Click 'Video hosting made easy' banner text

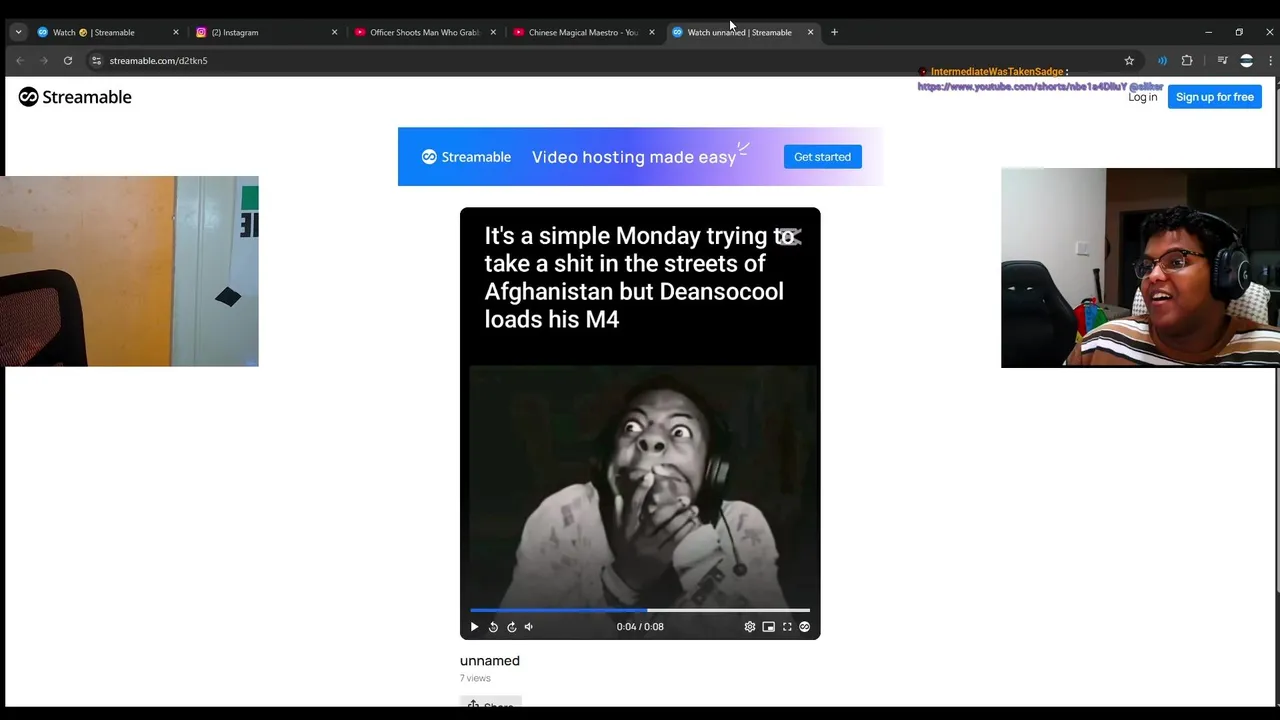[x=634, y=157]
